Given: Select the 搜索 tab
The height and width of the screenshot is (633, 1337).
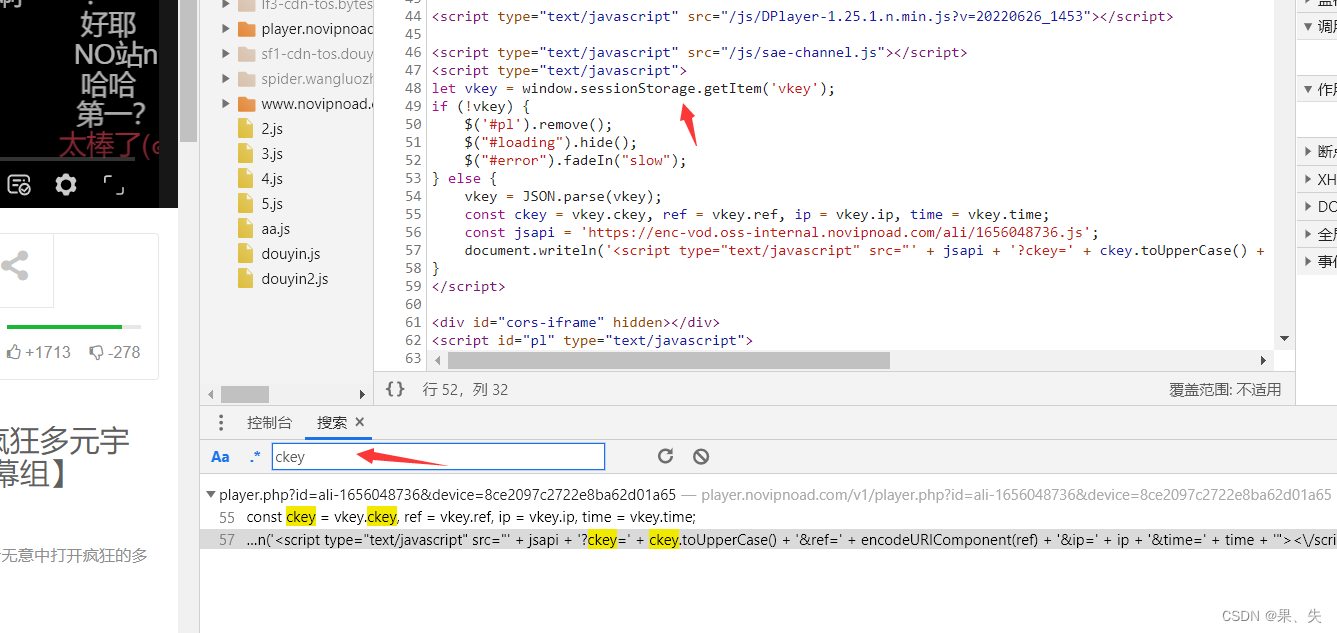Looking at the screenshot, I should coord(332,422).
